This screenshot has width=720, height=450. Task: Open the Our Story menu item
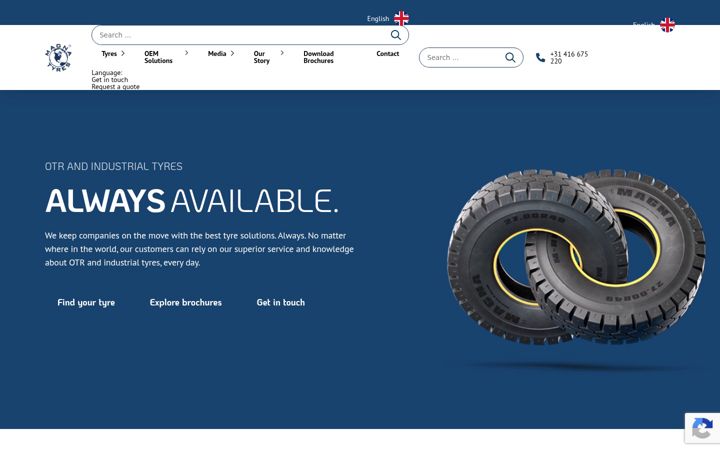pyautogui.click(x=261, y=57)
